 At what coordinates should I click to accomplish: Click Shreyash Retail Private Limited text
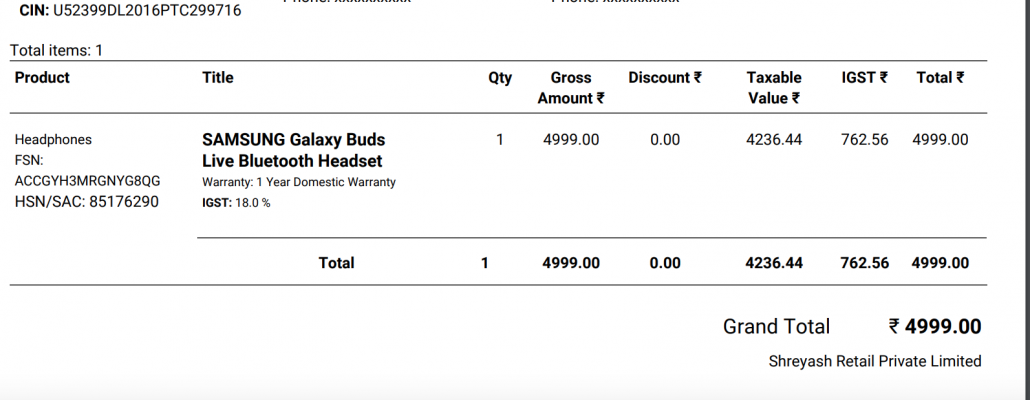pos(875,361)
